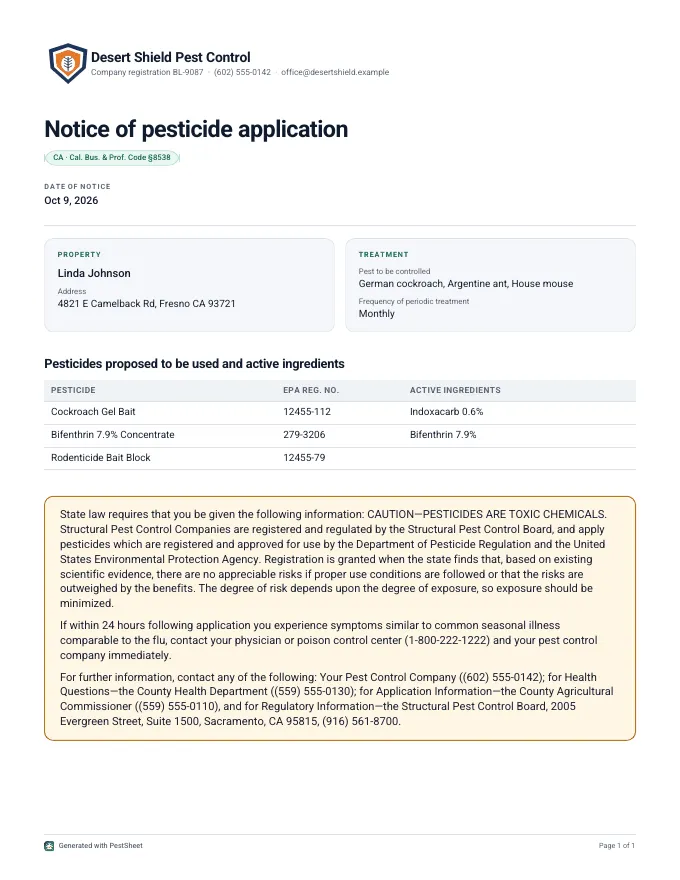Screen dimensions: 680x880
Task: Click the Generated with PestSheet footer text
Action: click(100, 846)
